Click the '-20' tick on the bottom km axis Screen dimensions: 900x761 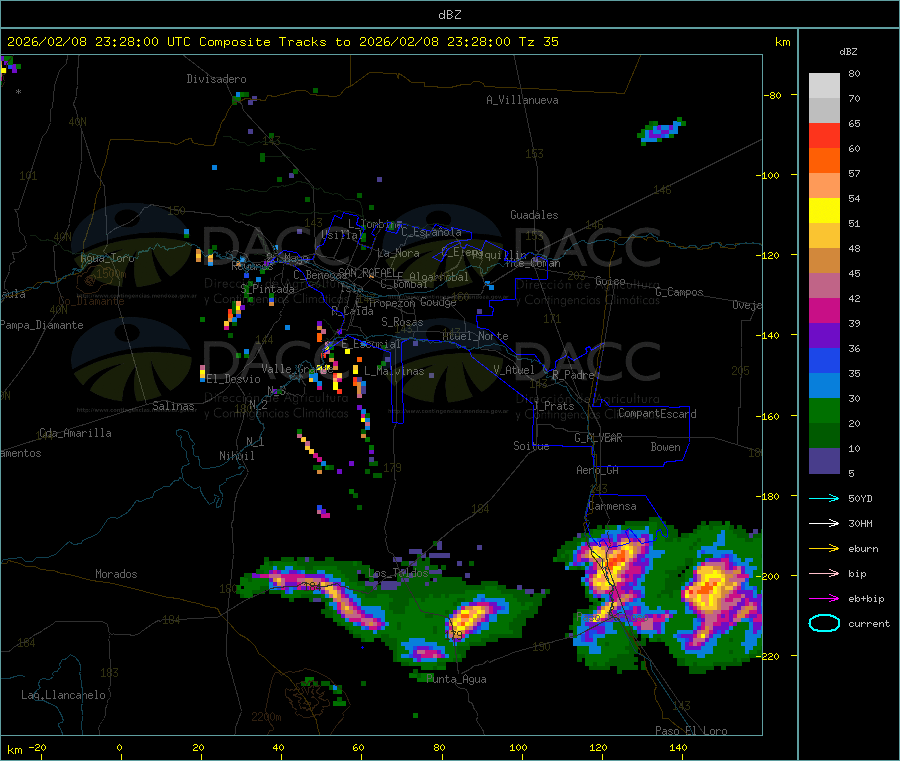pos(38,747)
